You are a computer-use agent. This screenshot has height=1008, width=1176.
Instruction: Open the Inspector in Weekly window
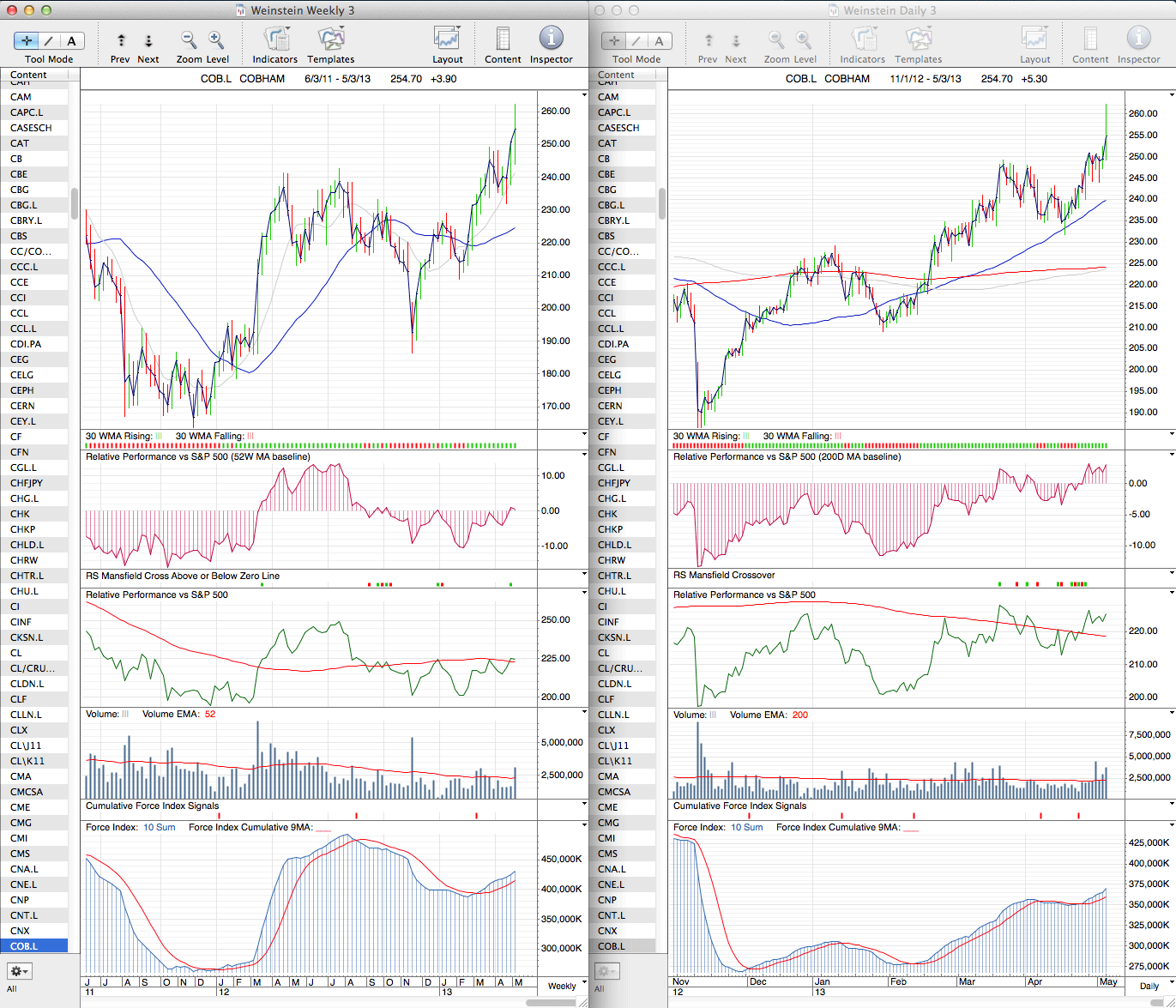tap(551, 39)
